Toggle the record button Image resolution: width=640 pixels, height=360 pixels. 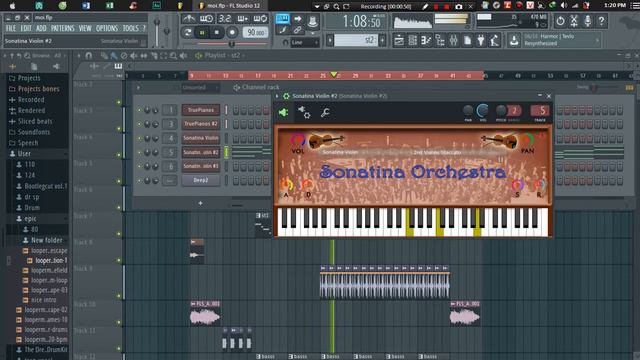[232, 32]
